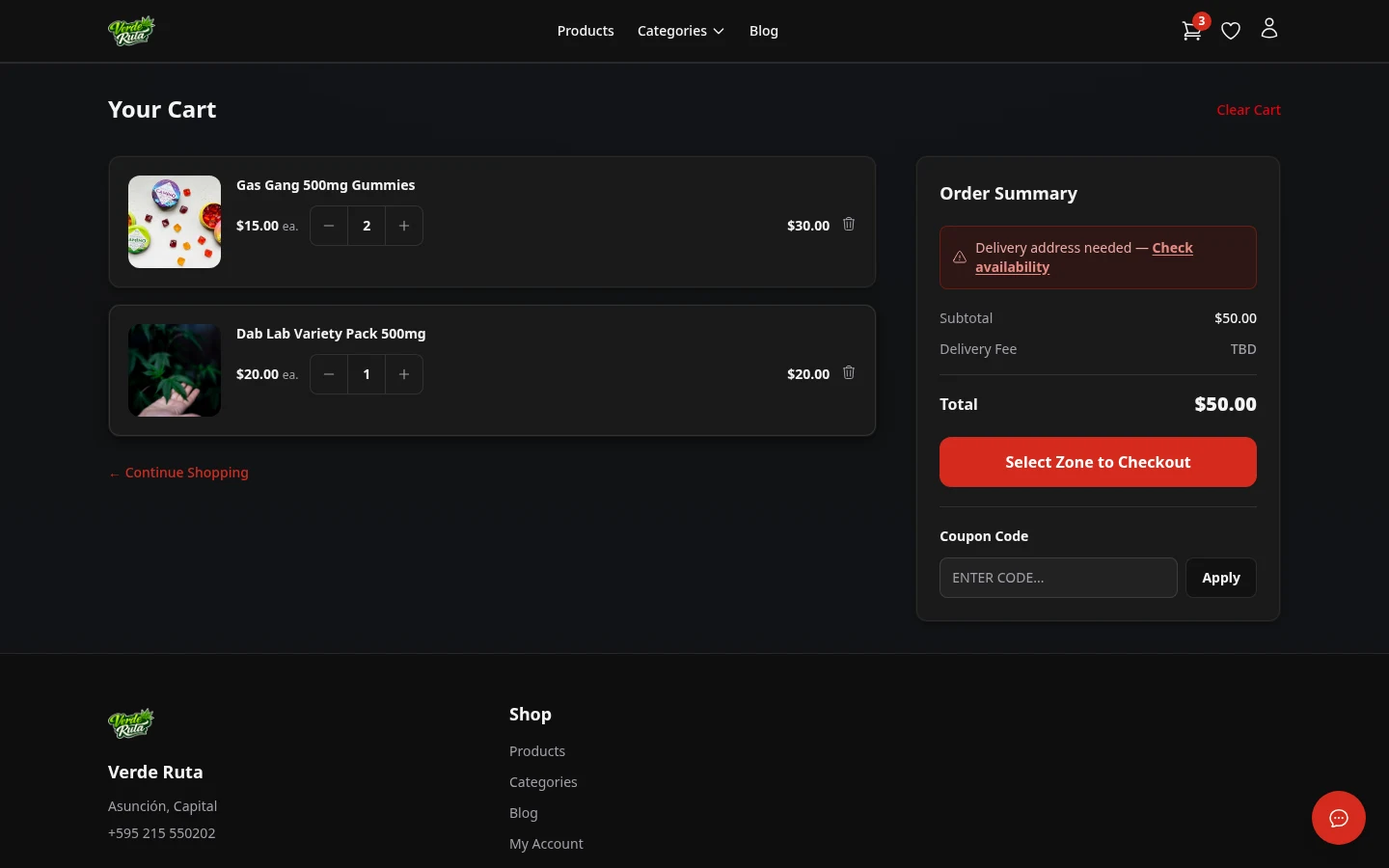Click the Verde Ruta logo in the header
Screen dimensions: 1389x868
131,30
